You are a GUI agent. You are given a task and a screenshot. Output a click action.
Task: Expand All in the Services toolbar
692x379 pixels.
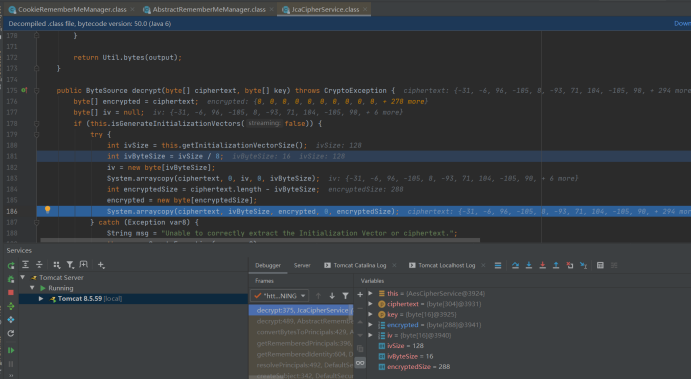(x=26, y=265)
